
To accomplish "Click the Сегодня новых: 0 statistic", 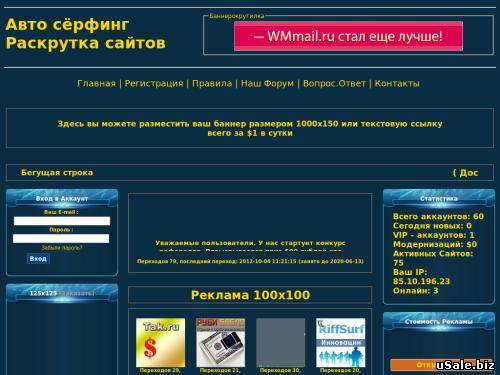I will [432, 226].
